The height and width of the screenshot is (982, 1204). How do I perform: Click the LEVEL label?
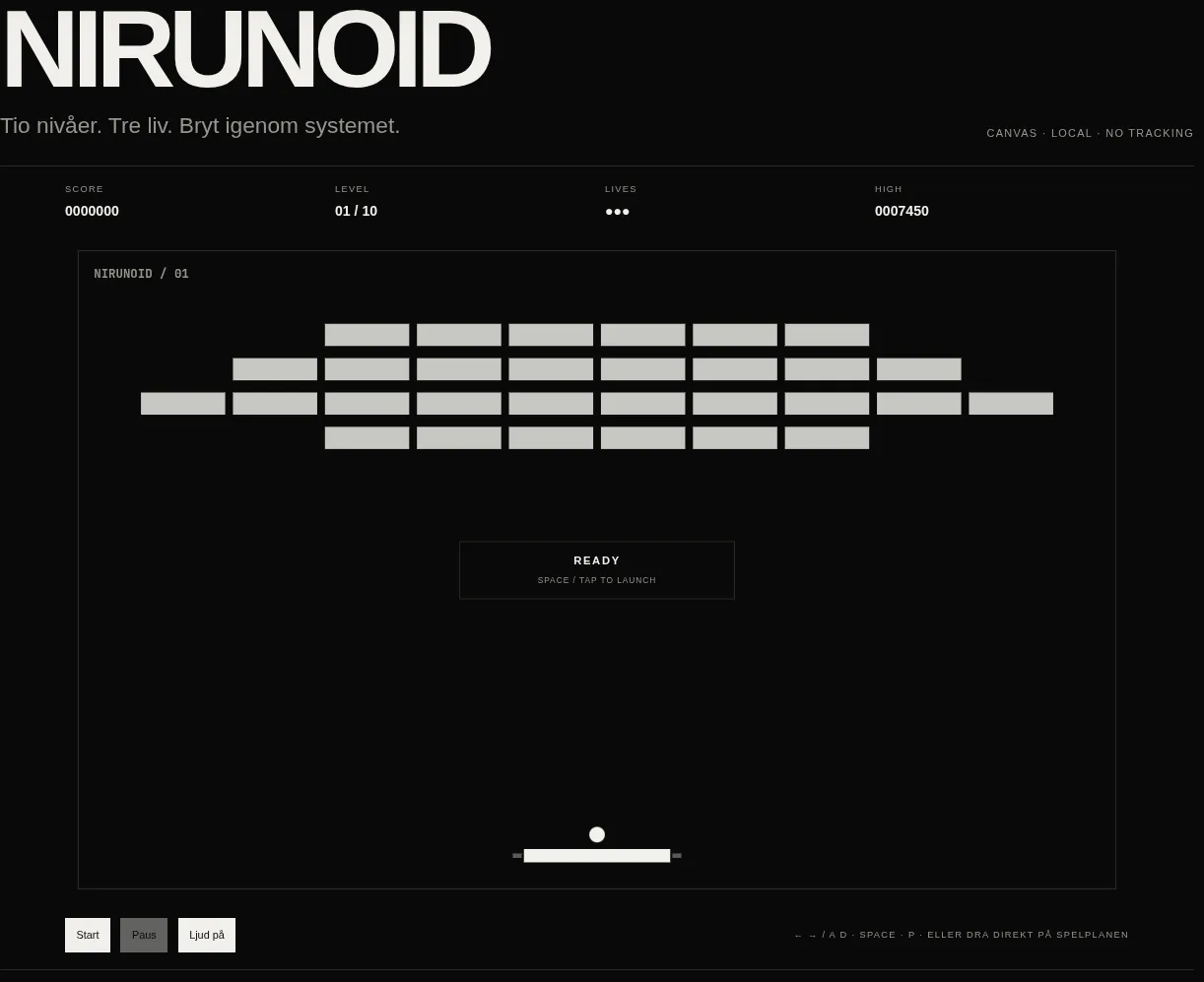[x=352, y=189]
